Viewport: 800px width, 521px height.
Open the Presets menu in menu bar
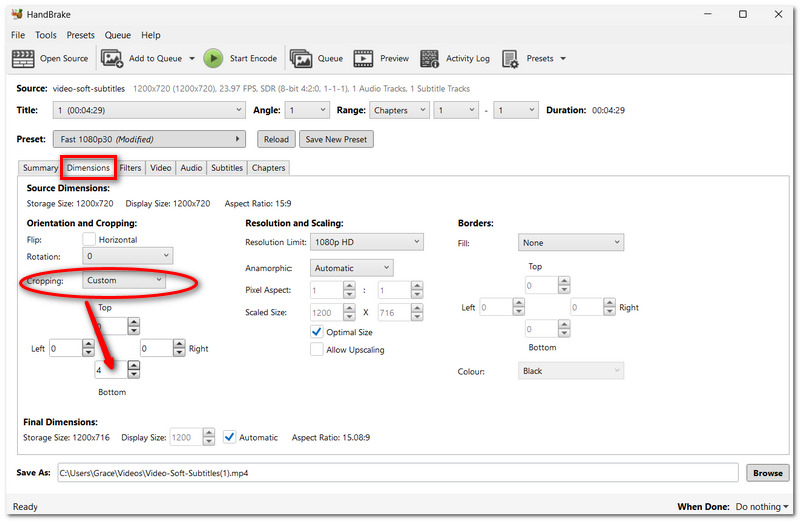tap(81, 35)
